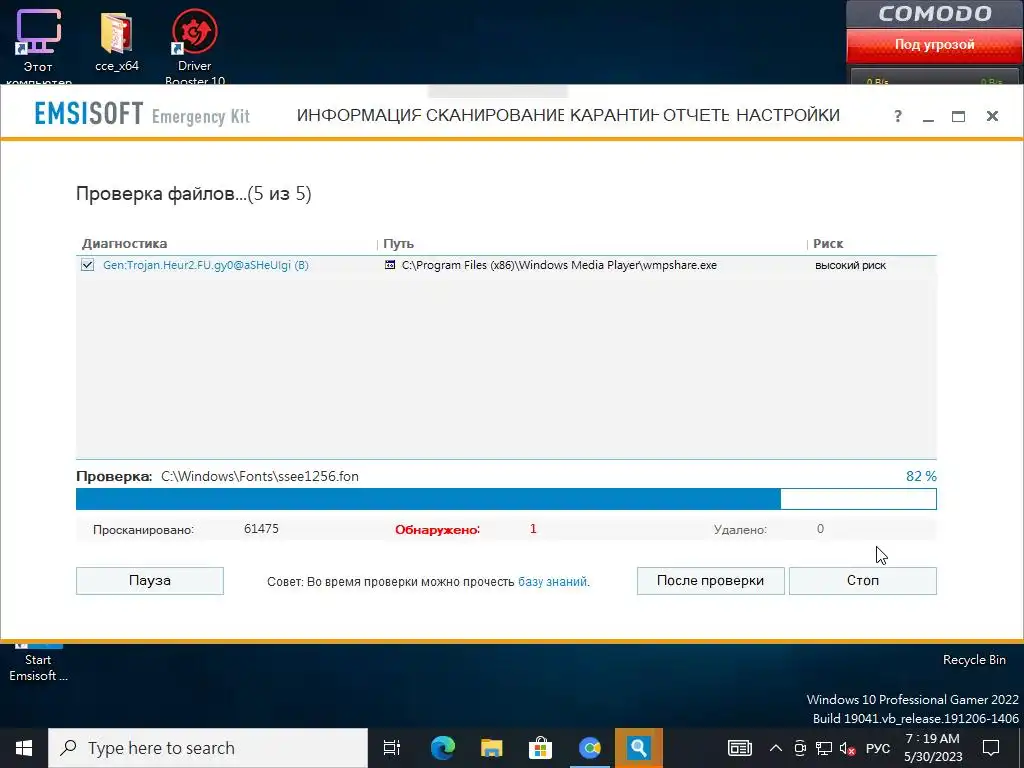The width and height of the screenshot is (1024, 768).
Task: Click the Под угрозой Comodo status
Action: [935, 45]
